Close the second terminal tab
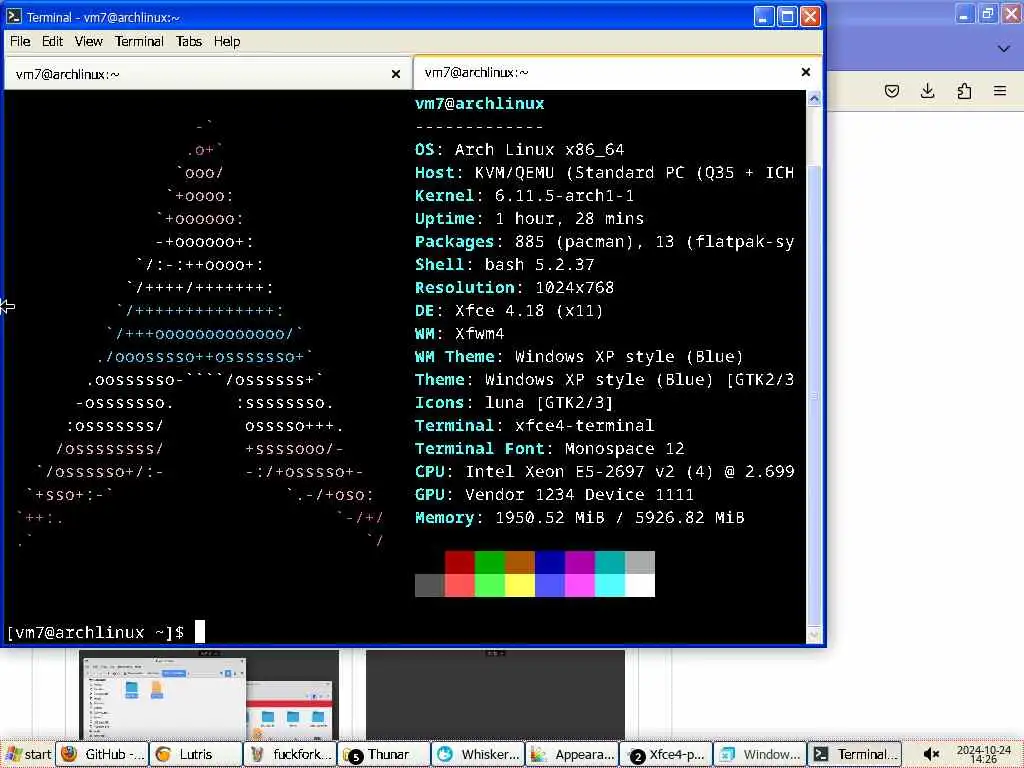 pos(806,72)
